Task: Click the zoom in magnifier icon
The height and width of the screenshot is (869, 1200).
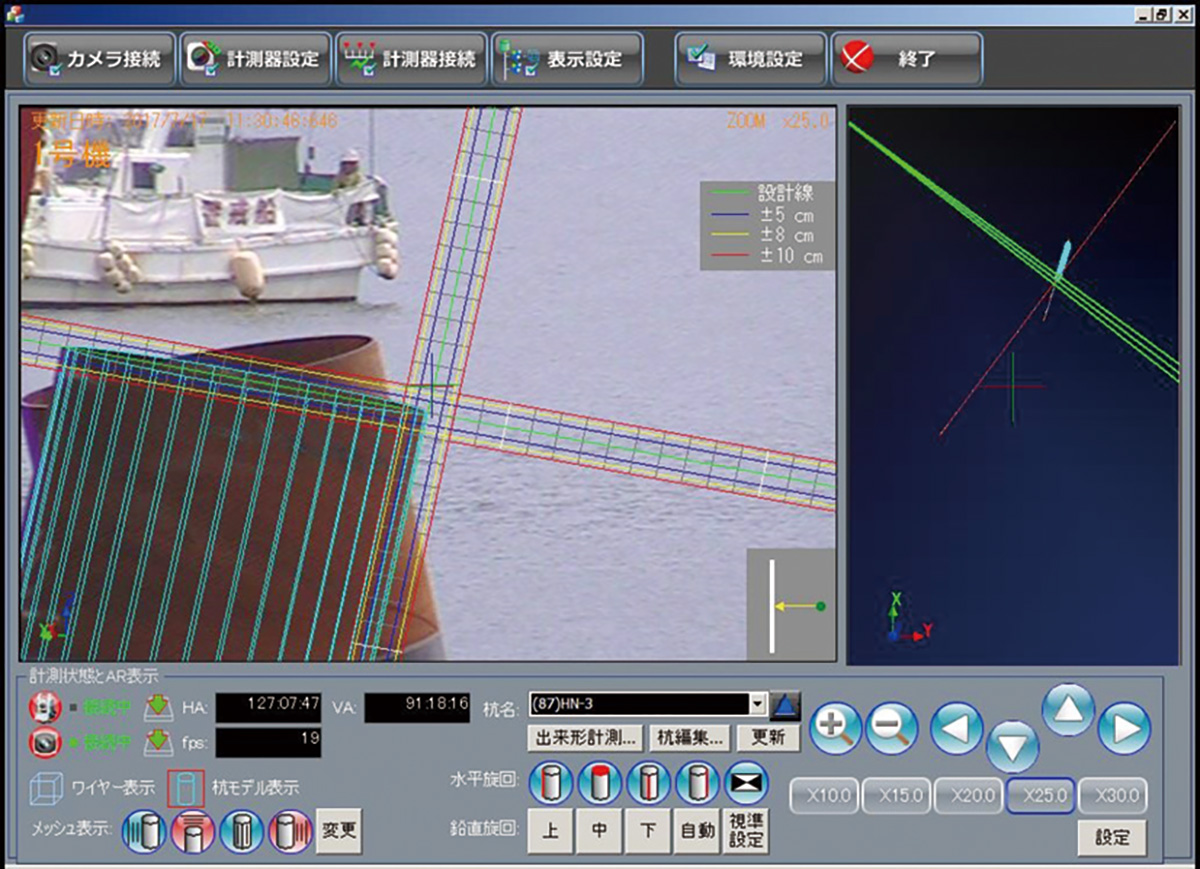Action: 835,728
